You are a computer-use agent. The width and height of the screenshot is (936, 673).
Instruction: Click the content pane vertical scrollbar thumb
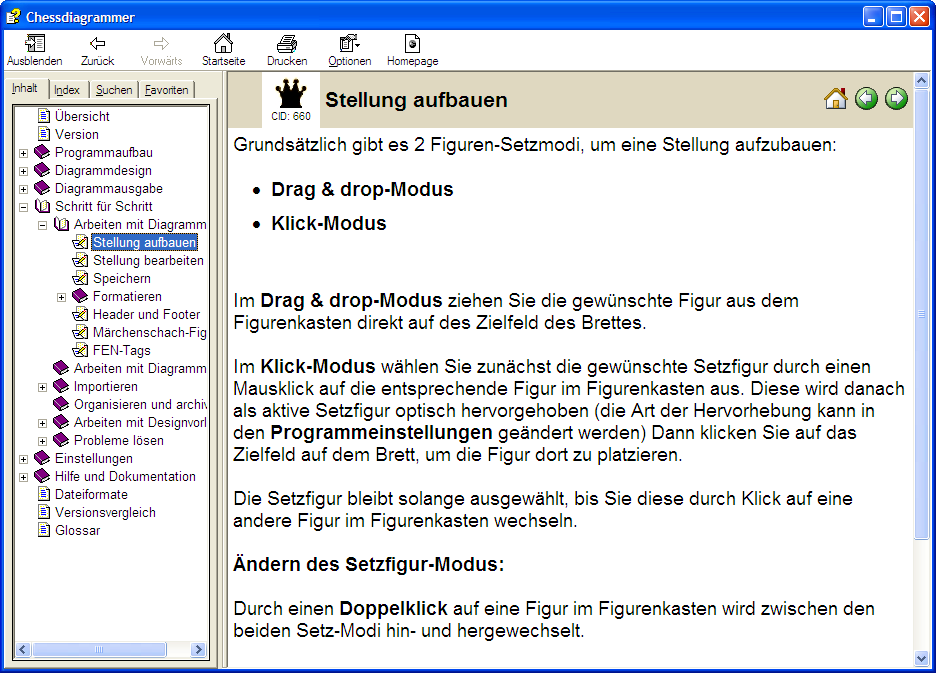click(x=921, y=313)
